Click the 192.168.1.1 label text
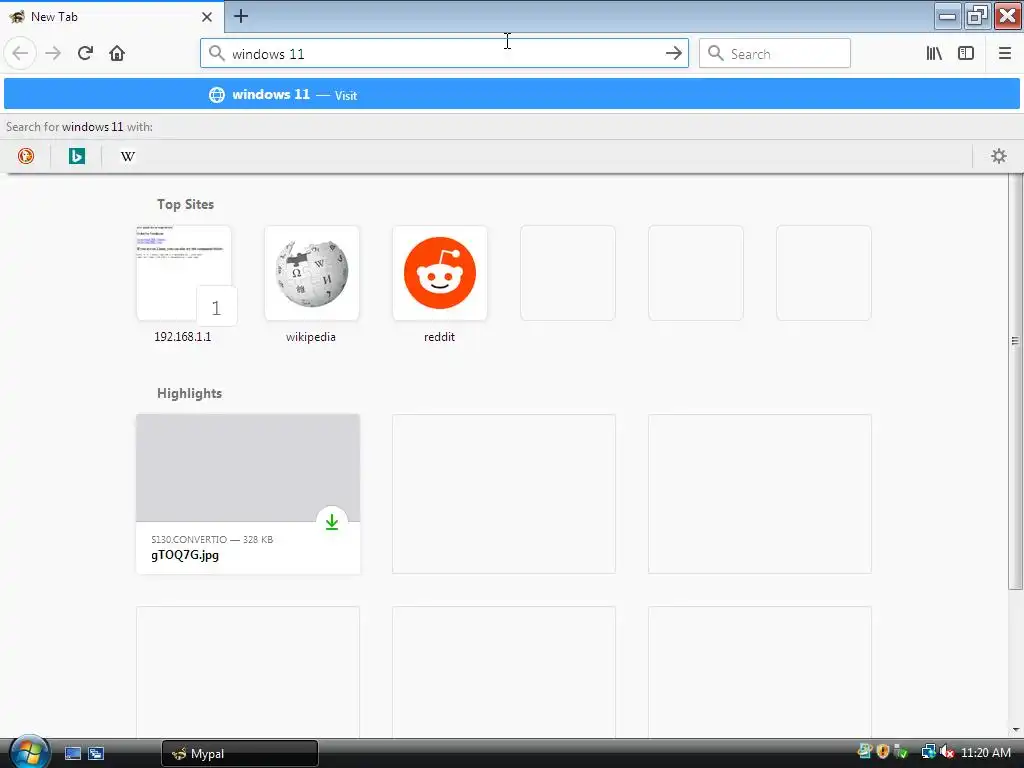 (x=183, y=337)
